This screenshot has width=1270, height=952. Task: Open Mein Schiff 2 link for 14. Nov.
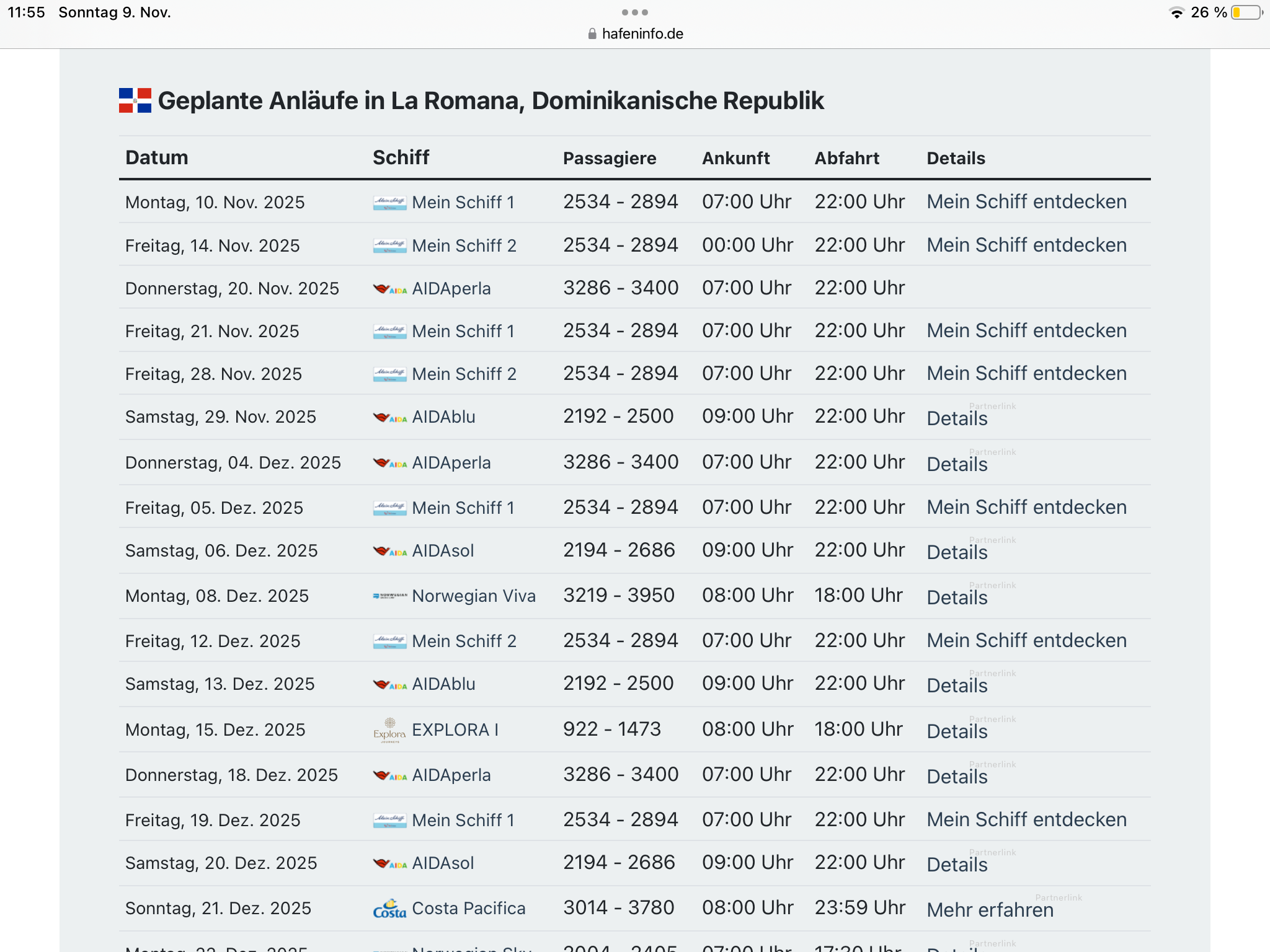tap(464, 246)
